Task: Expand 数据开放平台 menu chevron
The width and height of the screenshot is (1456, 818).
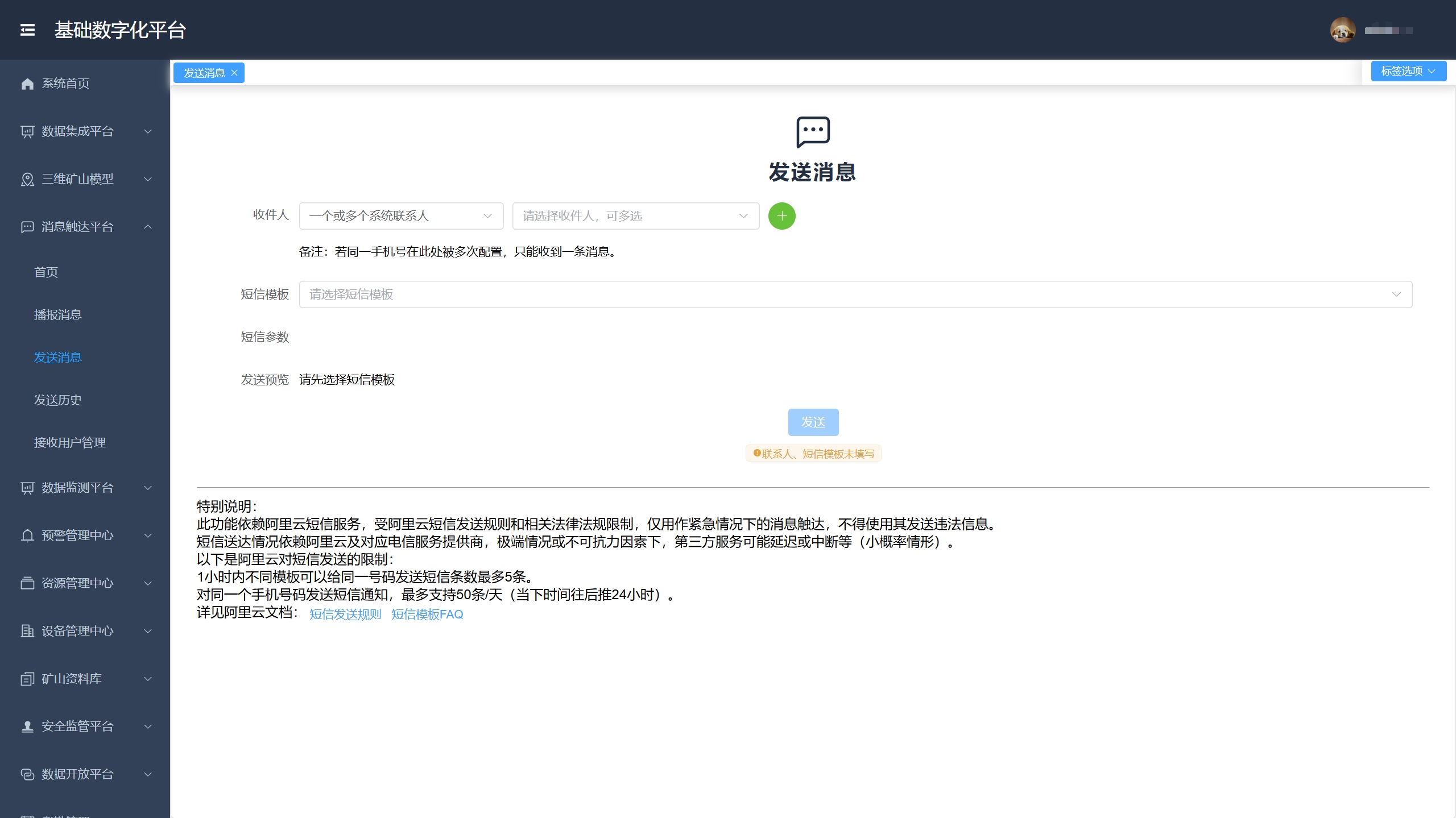Action: [x=148, y=774]
